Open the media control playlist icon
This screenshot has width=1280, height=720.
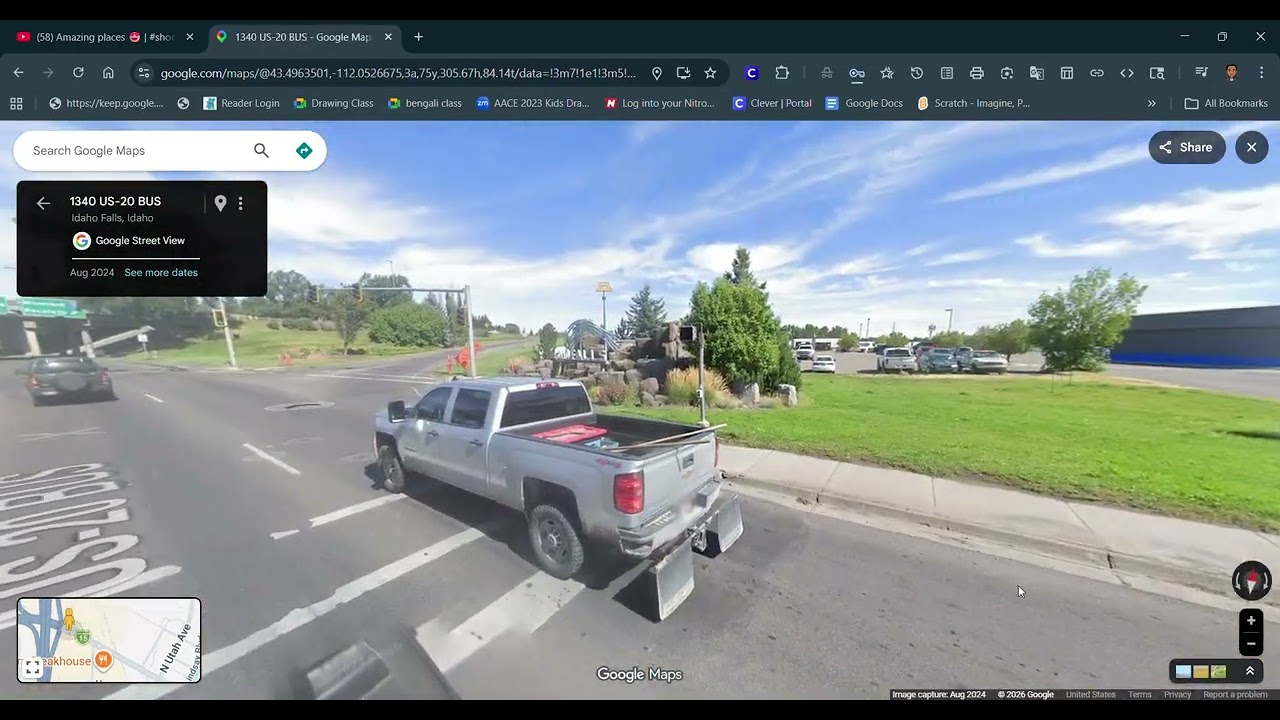1202,73
